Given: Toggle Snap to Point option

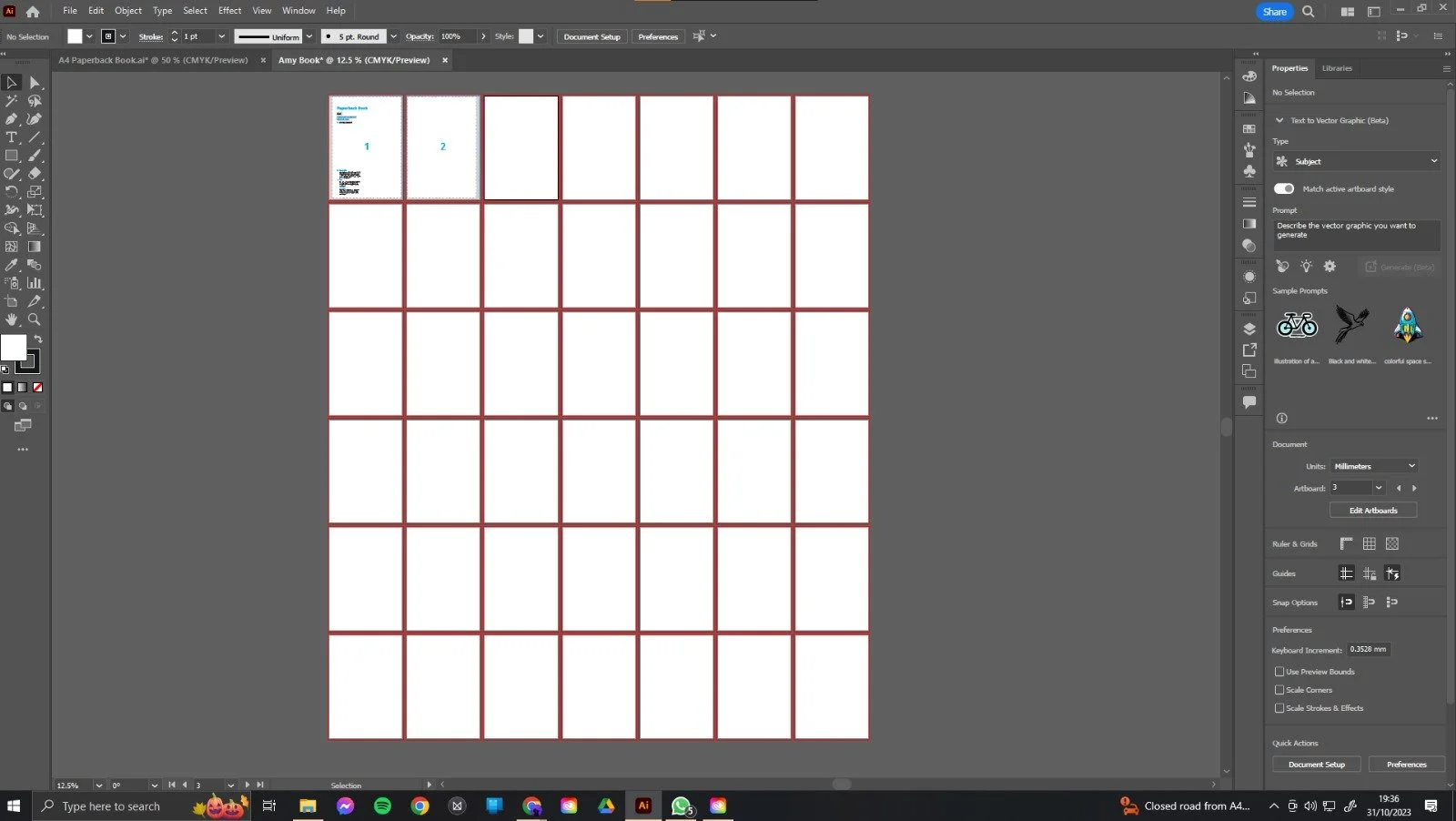Looking at the screenshot, I should [x=1347, y=602].
